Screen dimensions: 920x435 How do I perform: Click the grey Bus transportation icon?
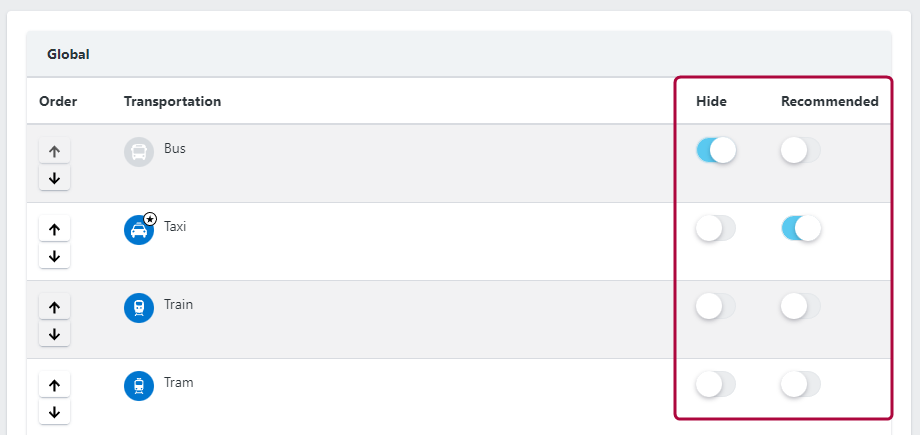tap(139, 152)
